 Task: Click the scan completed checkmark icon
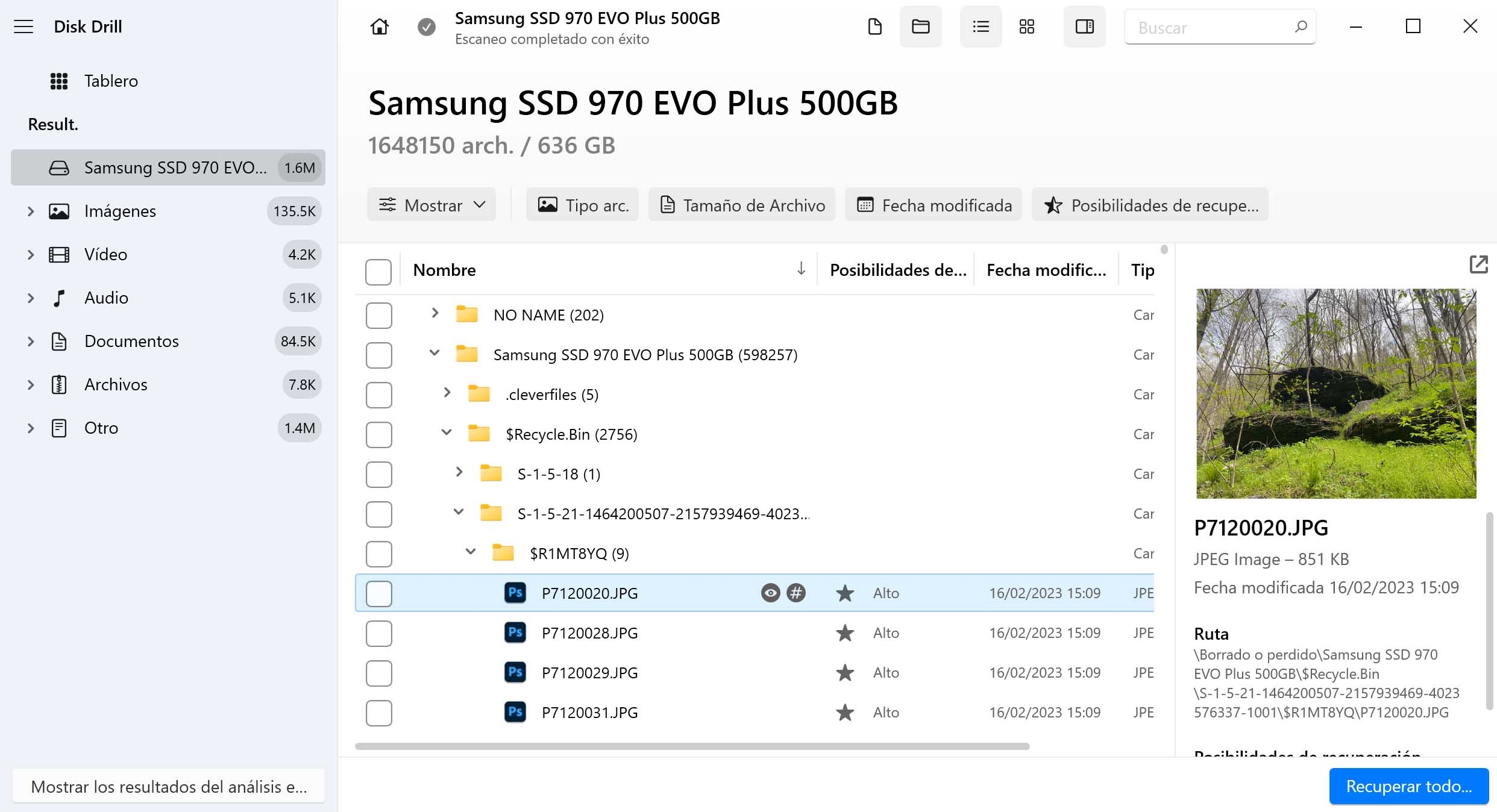click(427, 27)
